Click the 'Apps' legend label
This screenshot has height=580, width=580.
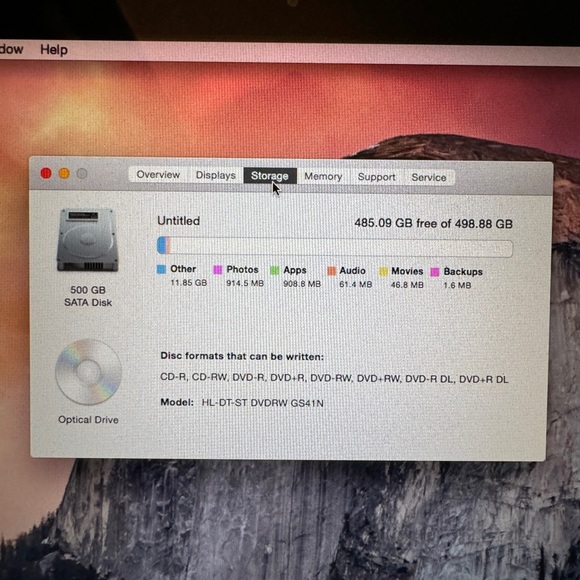coord(295,270)
